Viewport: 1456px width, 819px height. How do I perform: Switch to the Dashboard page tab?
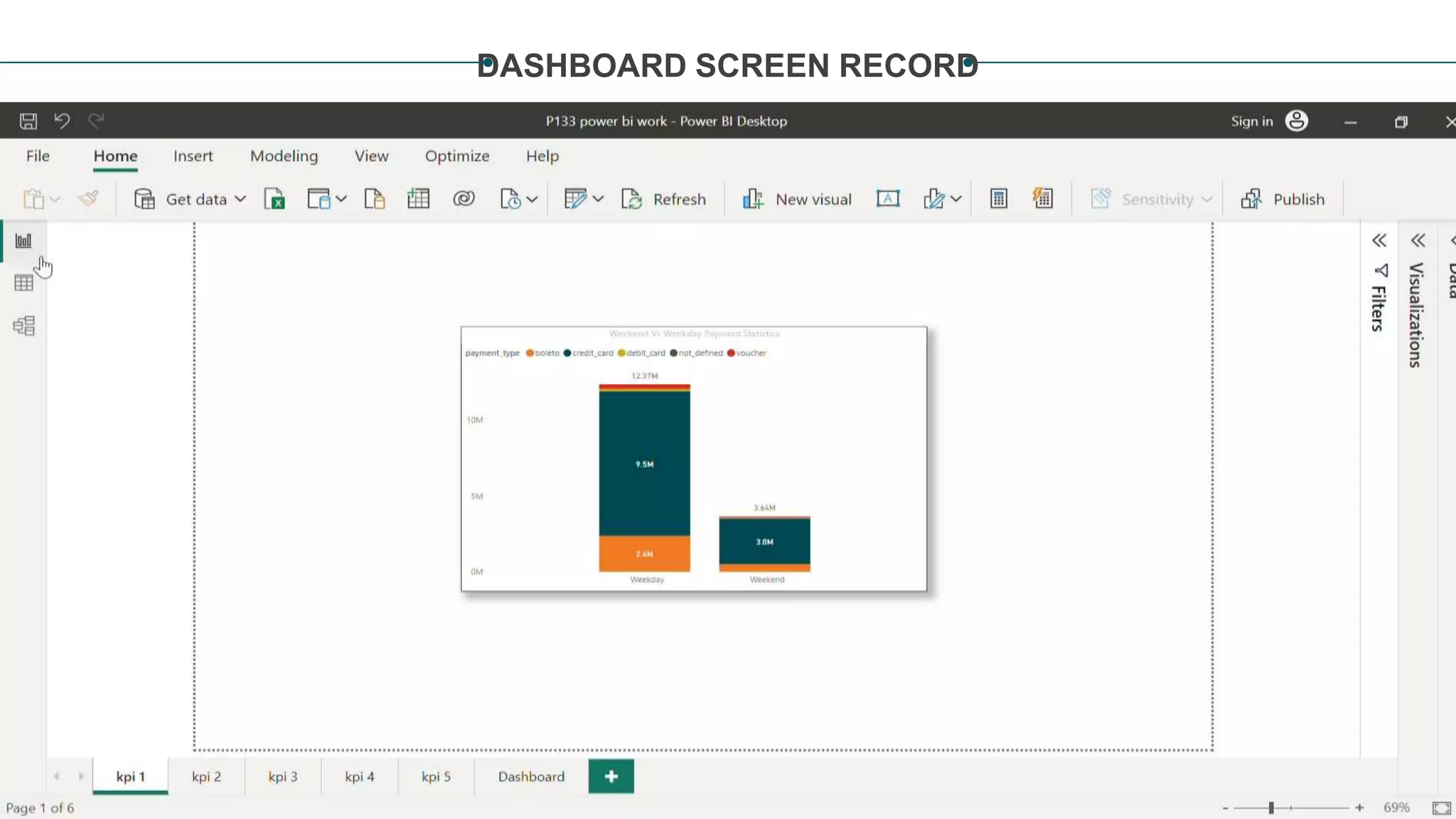[531, 776]
